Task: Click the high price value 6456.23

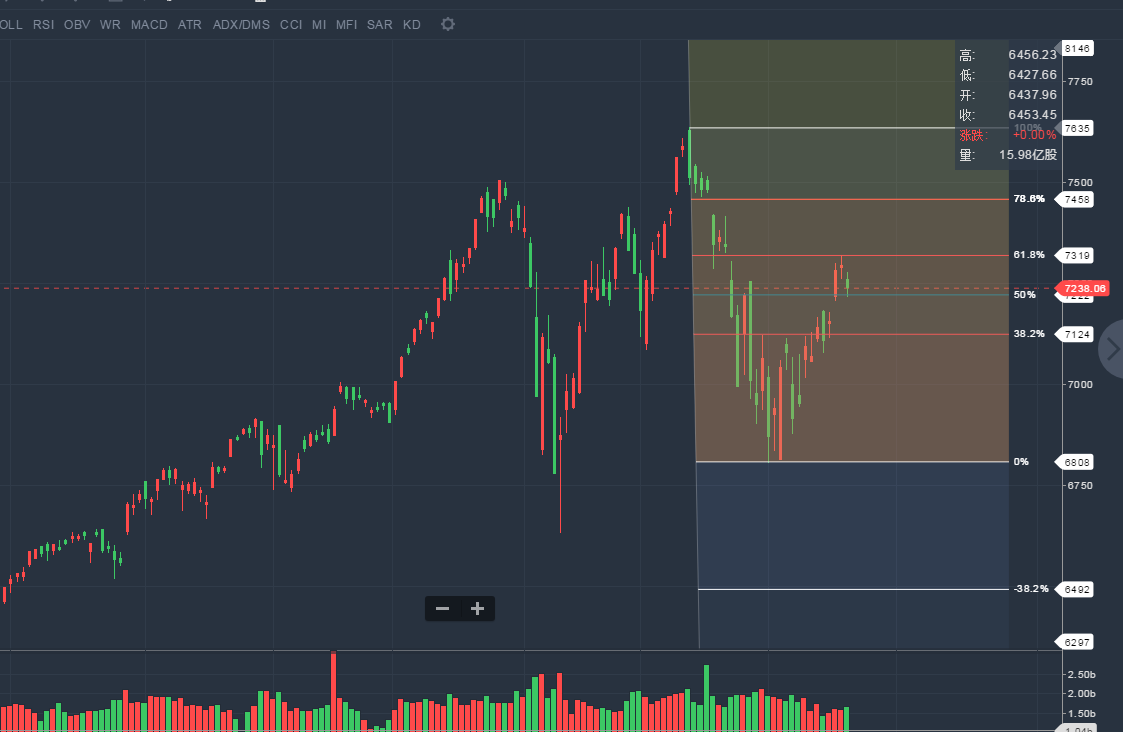Action: [1032, 55]
